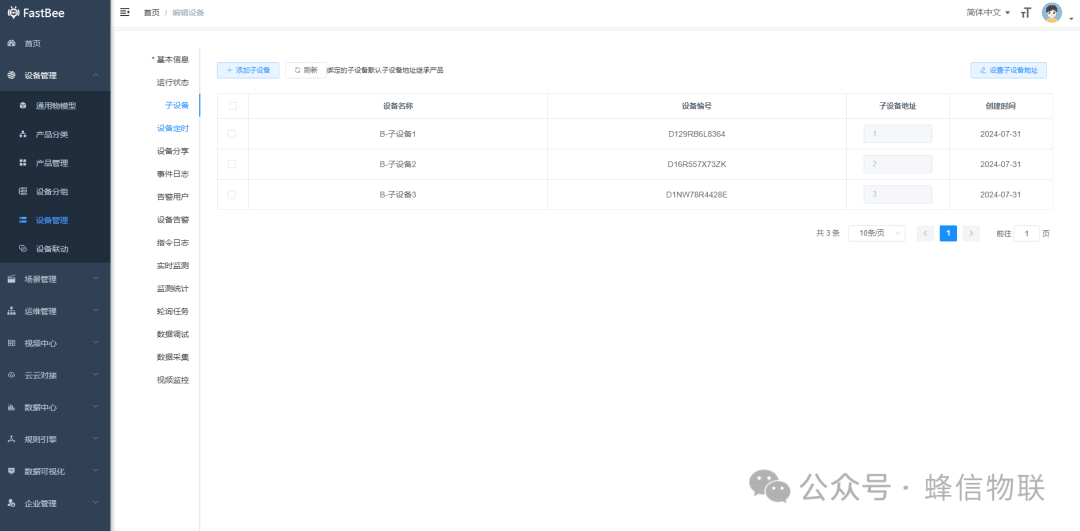Click the highlighted 设备管理 submenu icon
The width and height of the screenshot is (1080, 531).
pyautogui.click(x=23, y=220)
